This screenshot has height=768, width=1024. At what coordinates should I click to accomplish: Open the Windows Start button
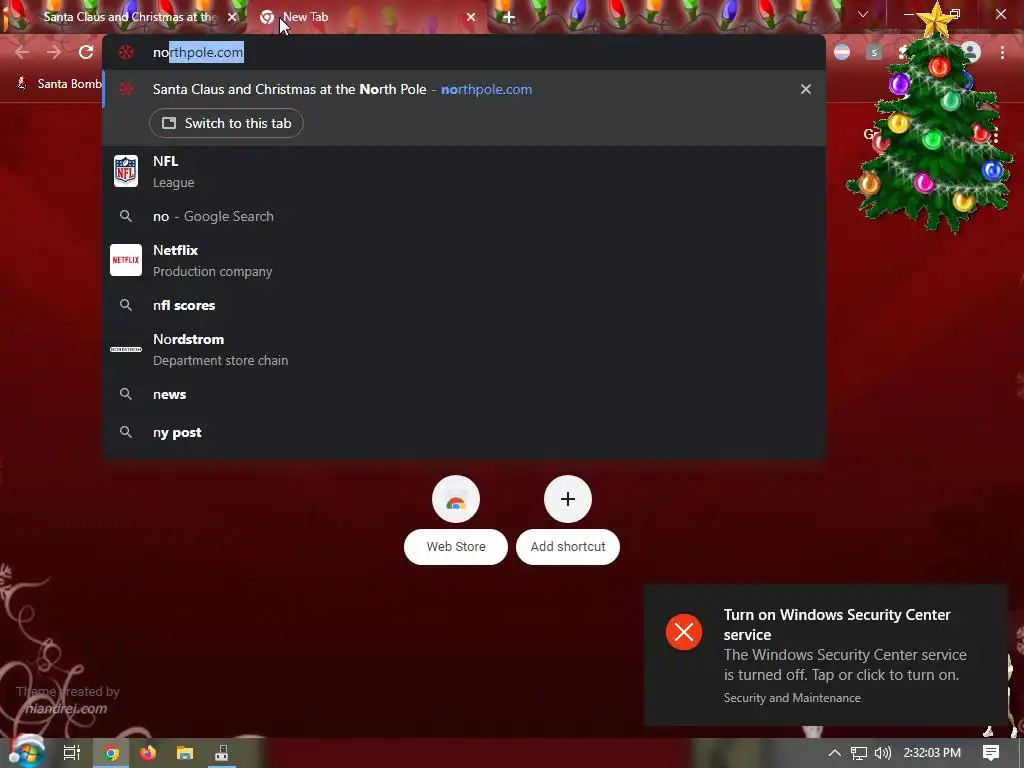pos(27,752)
